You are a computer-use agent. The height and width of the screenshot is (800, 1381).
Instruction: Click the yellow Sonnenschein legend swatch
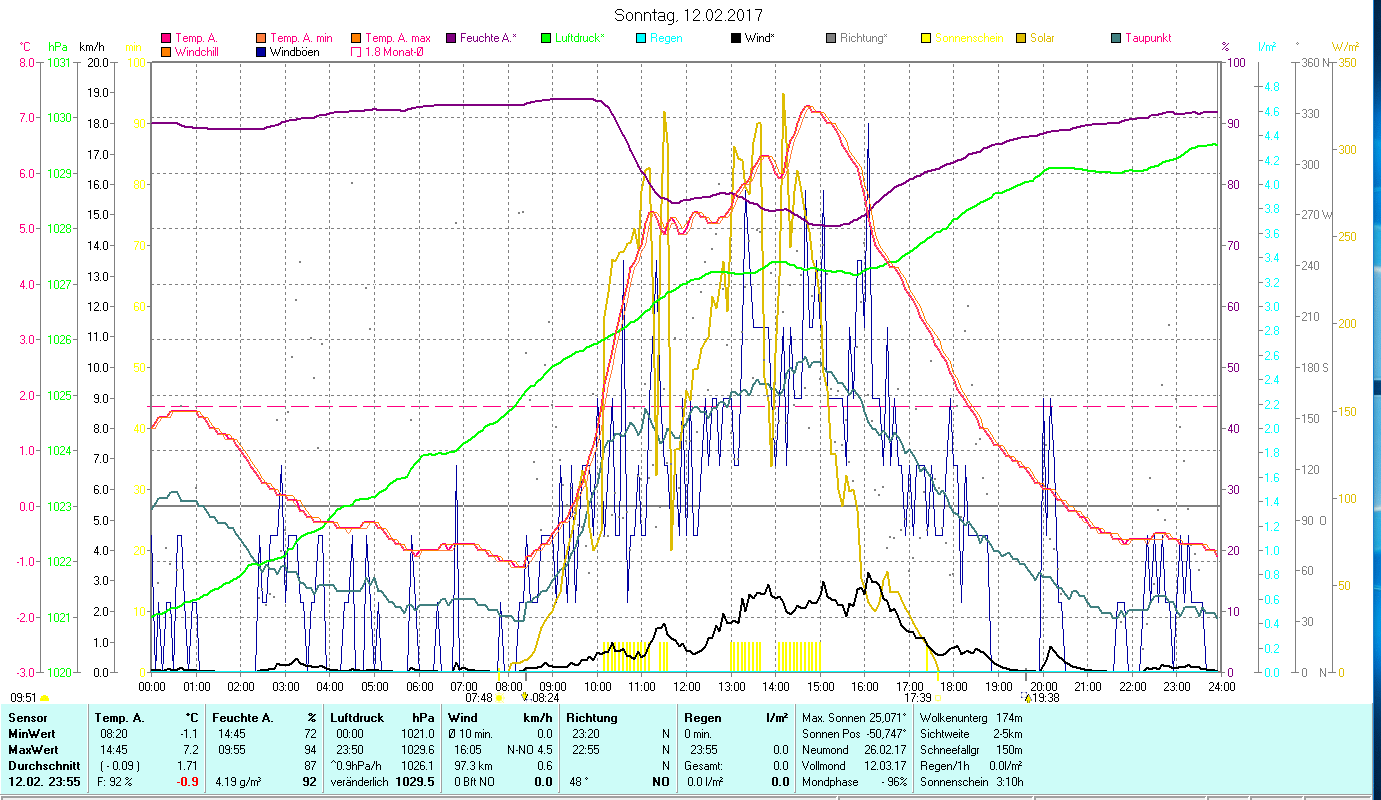tap(926, 39)
